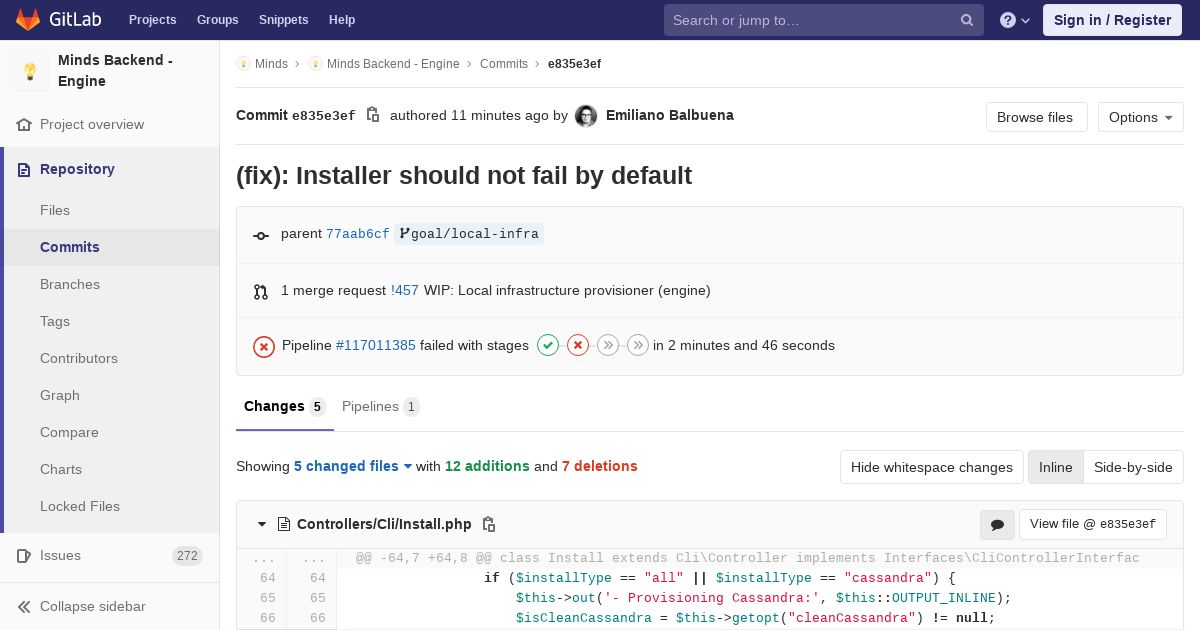Click the failed stage red cross icon

[578, 345]
